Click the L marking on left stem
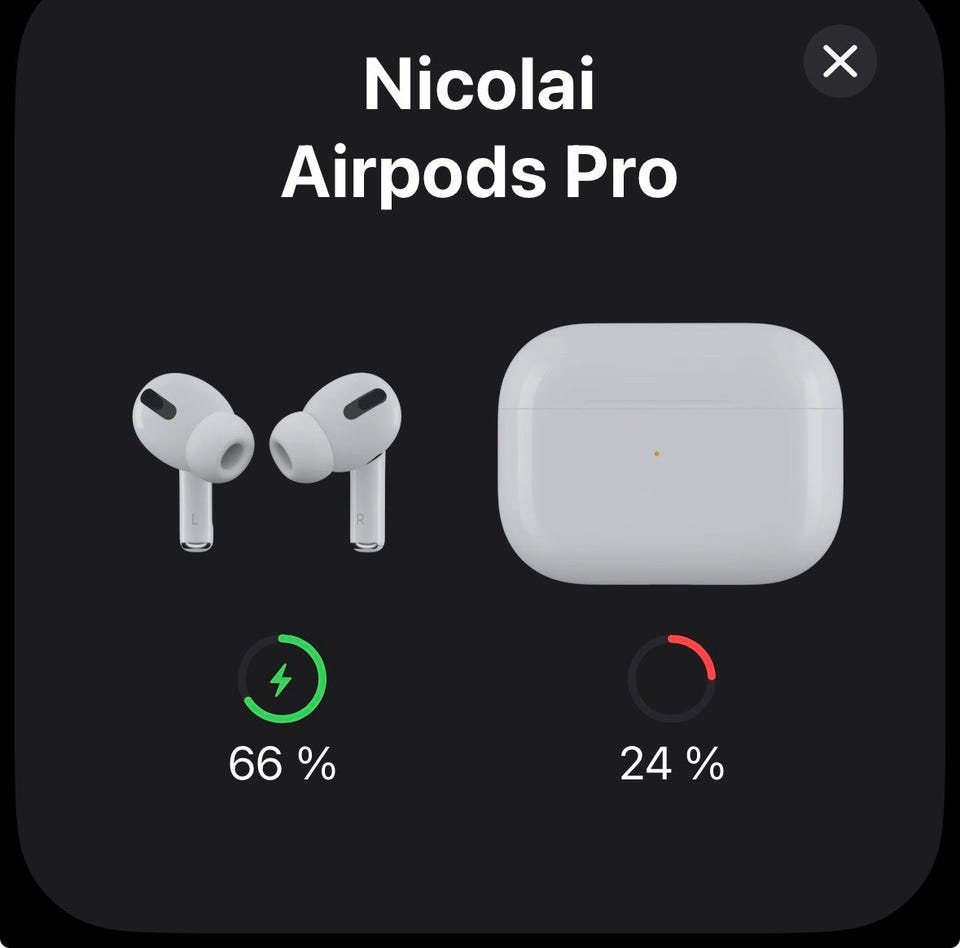This screenshot has height=948, width=960. [x=195, y=520]
